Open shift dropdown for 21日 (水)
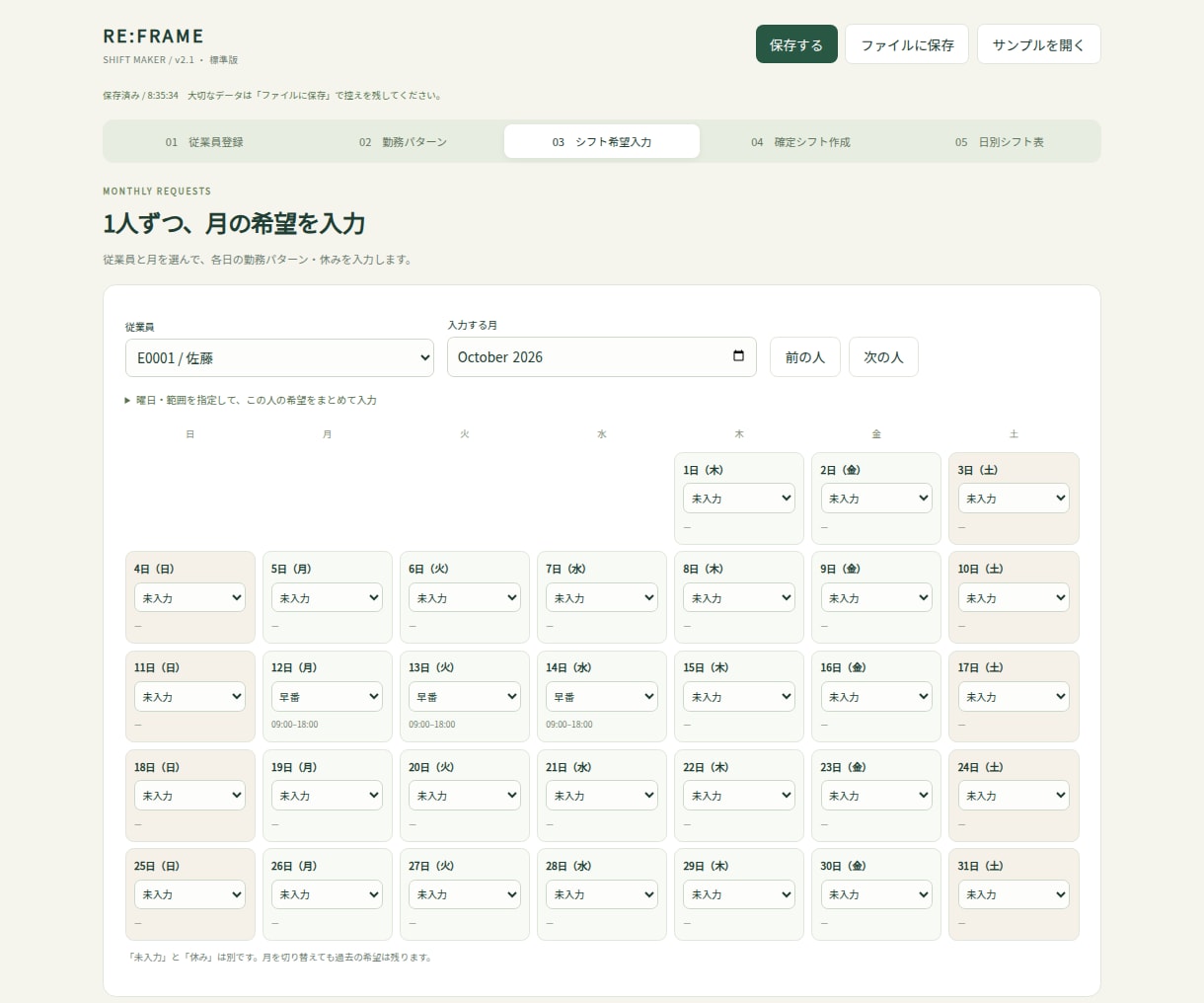This screenshot has width=1204, height=1003. 601,796
